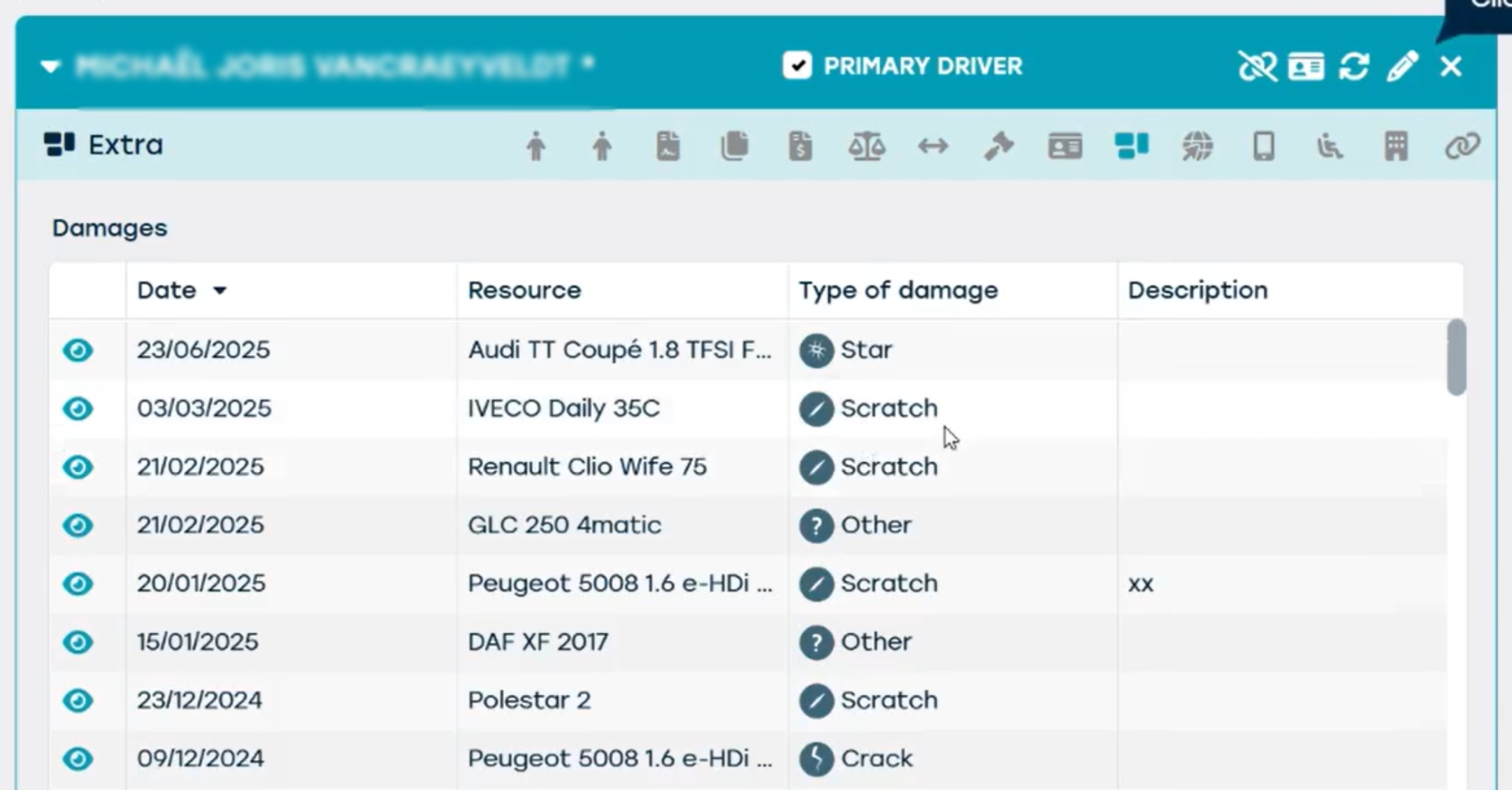Viewport: 1512px width, 790px height.
Task: Open the mobile phone tab icon
Action: [1264, 146]
